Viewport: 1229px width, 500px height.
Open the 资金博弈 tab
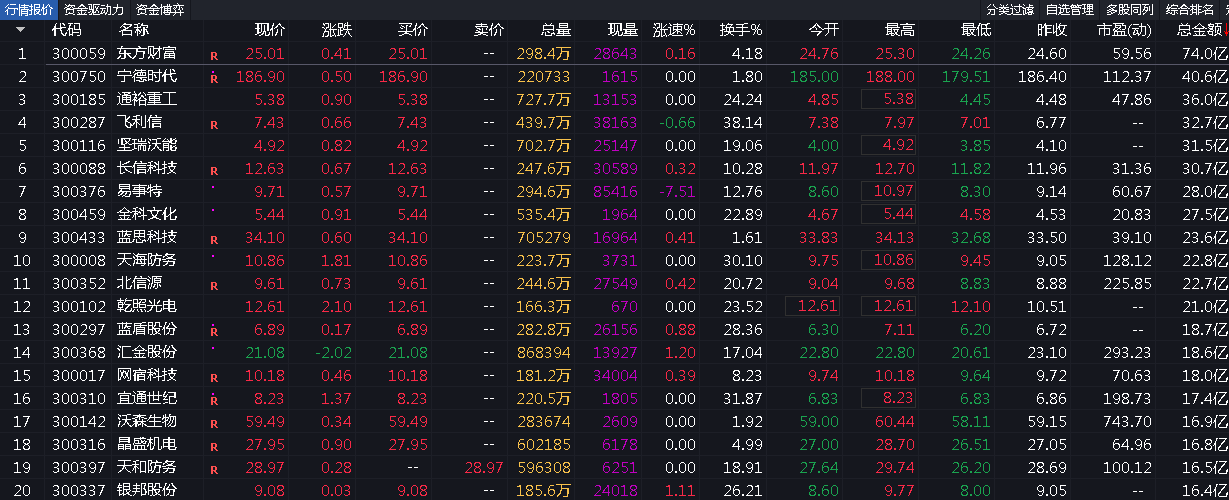pos(159,9)
